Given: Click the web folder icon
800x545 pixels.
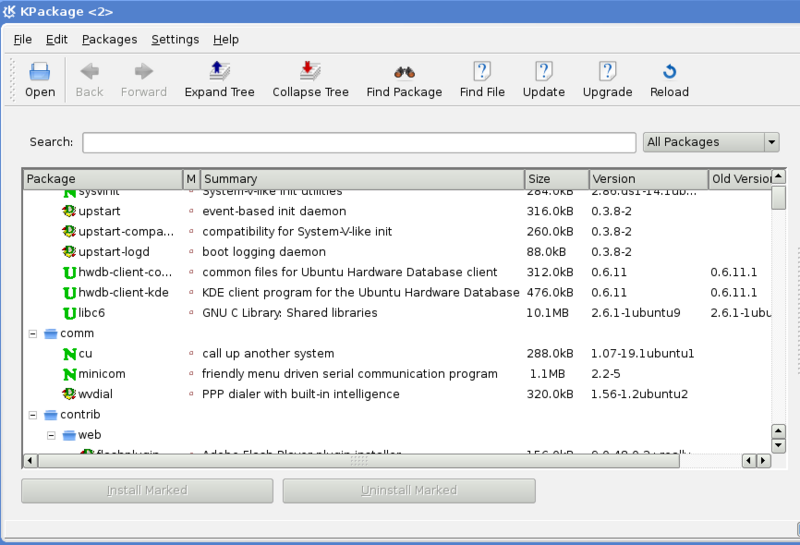Looking at the screenshot, I should (69, 435).
